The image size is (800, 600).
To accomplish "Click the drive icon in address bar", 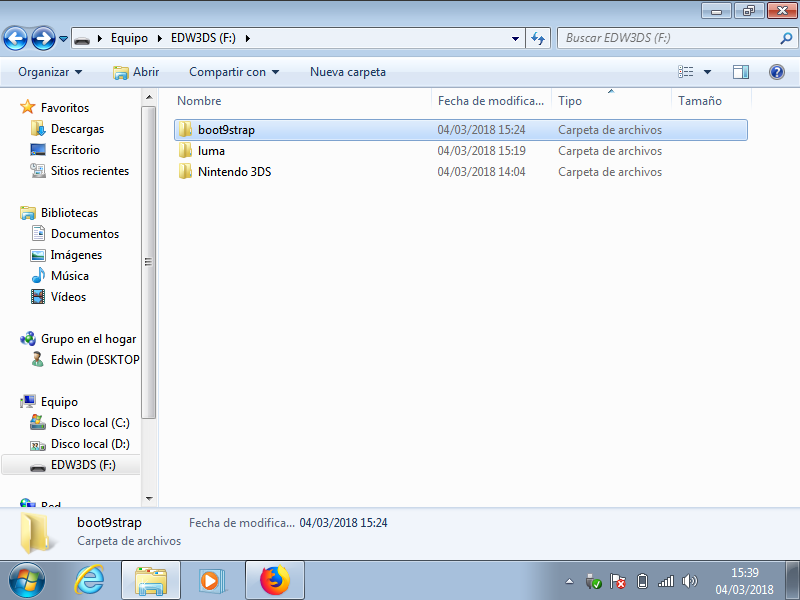I will pos(82,39).
